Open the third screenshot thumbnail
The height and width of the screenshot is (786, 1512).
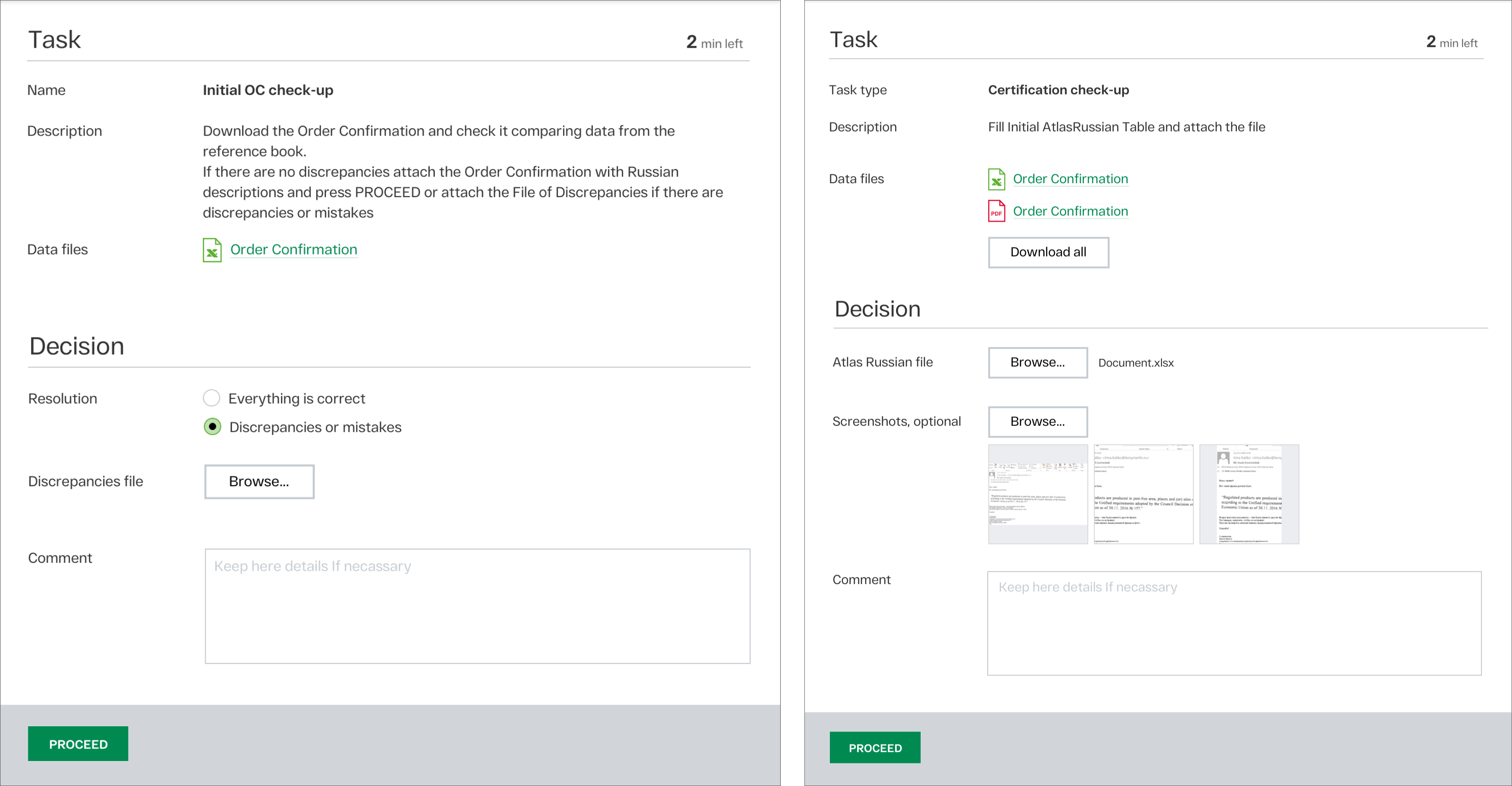coord(1248,494)
